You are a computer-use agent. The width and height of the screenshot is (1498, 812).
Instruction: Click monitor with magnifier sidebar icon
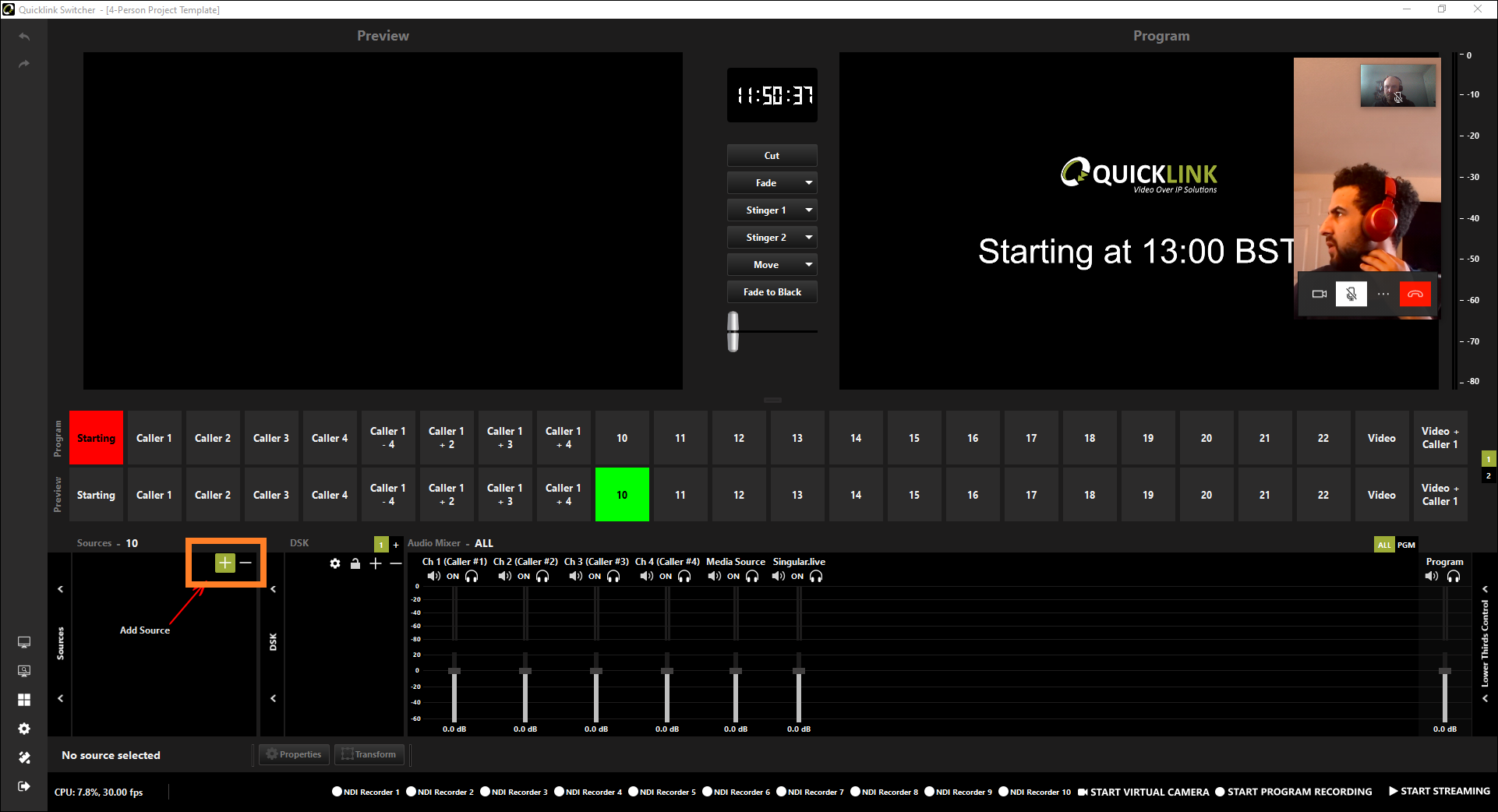pos(24,671)
